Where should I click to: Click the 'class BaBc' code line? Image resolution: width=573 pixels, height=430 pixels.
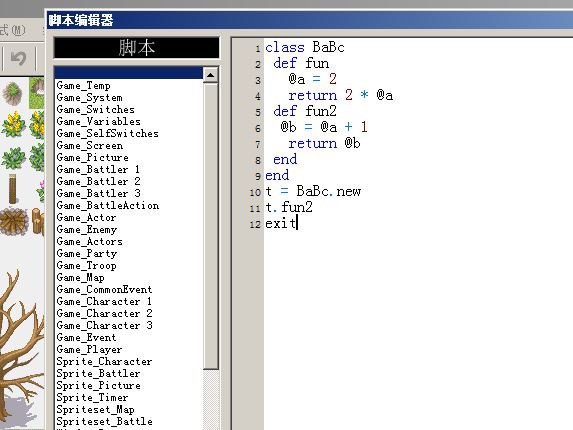coord(305,47)
